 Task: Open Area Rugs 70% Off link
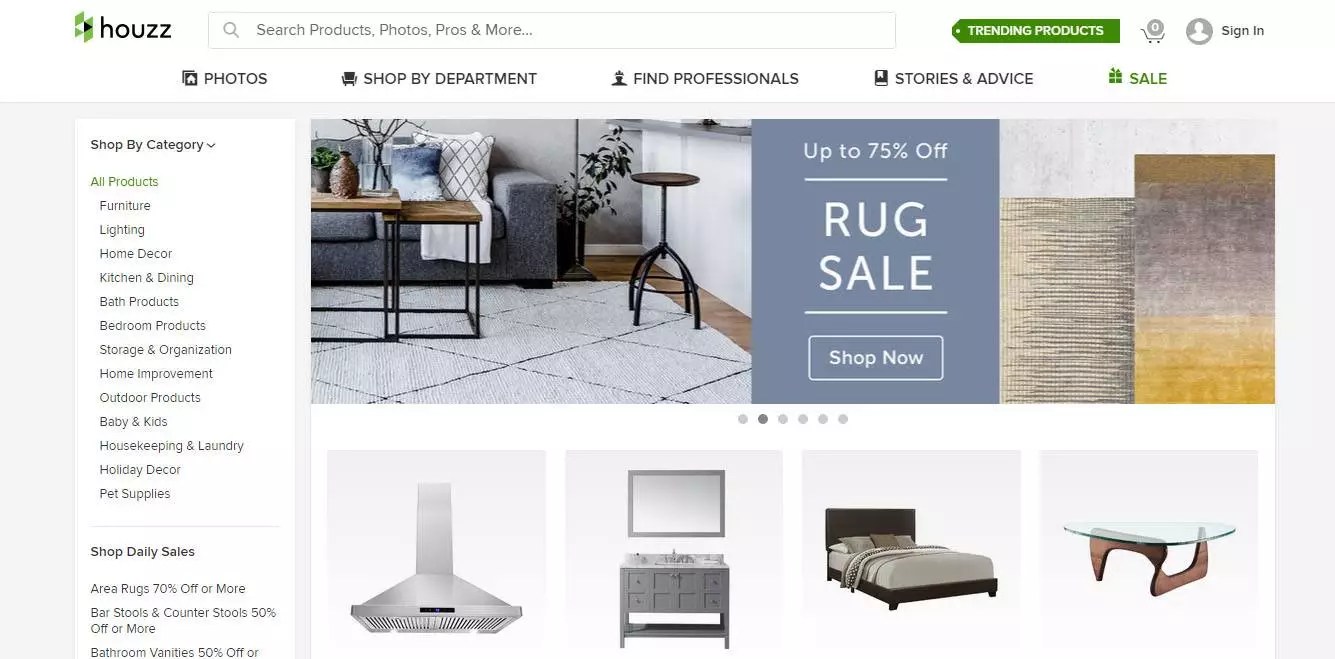(168, 589)
